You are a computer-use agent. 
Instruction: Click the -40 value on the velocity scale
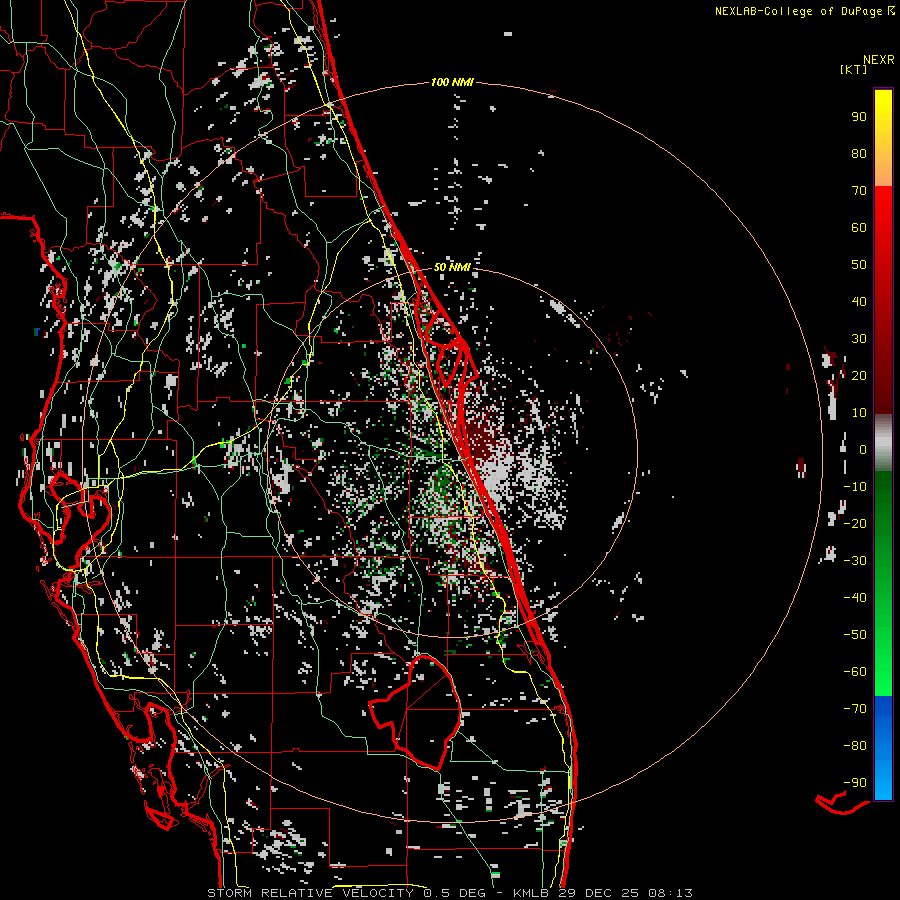coord(855,598)
